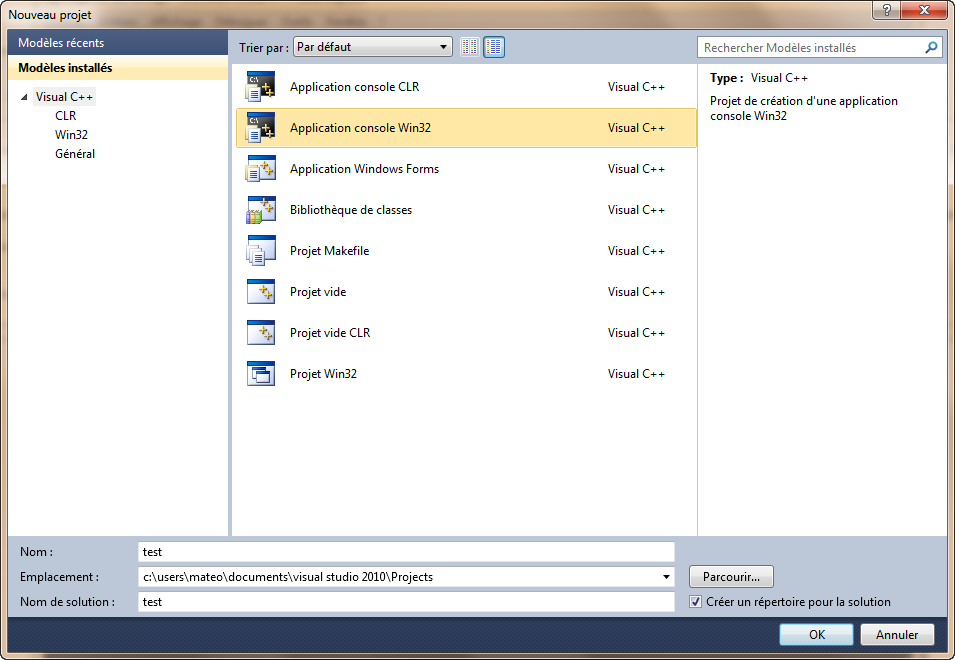This screenshot has width=955, height=660.
Task: Select the Modèles installés section
Action: (65, 68)
